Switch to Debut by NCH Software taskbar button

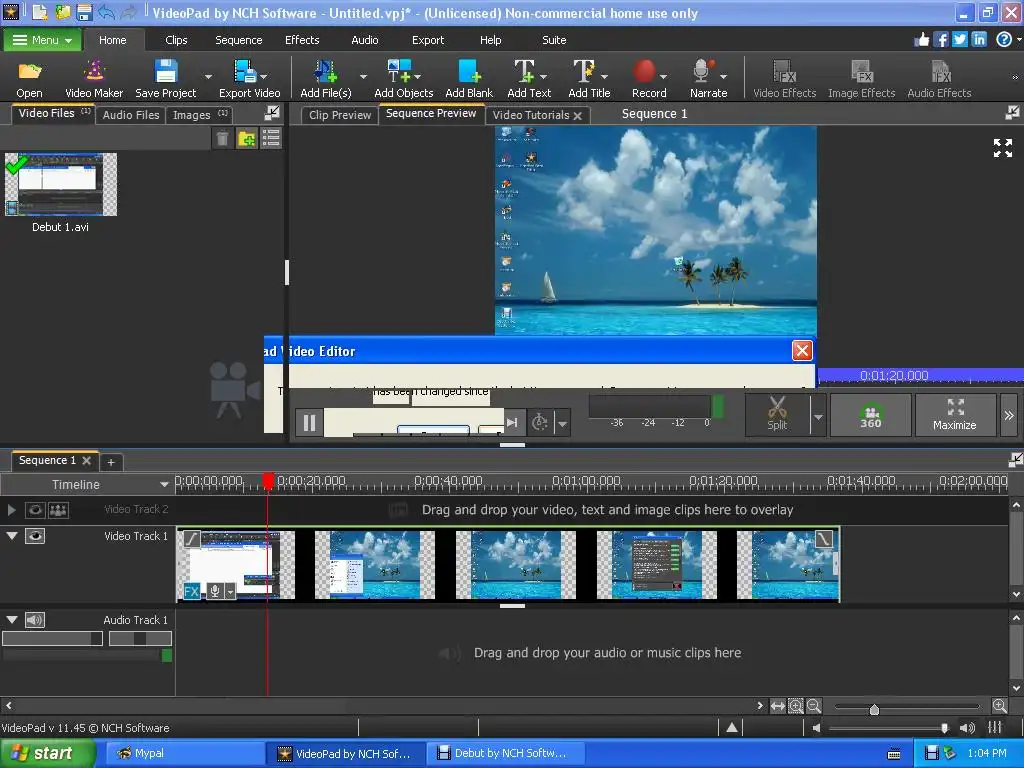pos(506,753)
